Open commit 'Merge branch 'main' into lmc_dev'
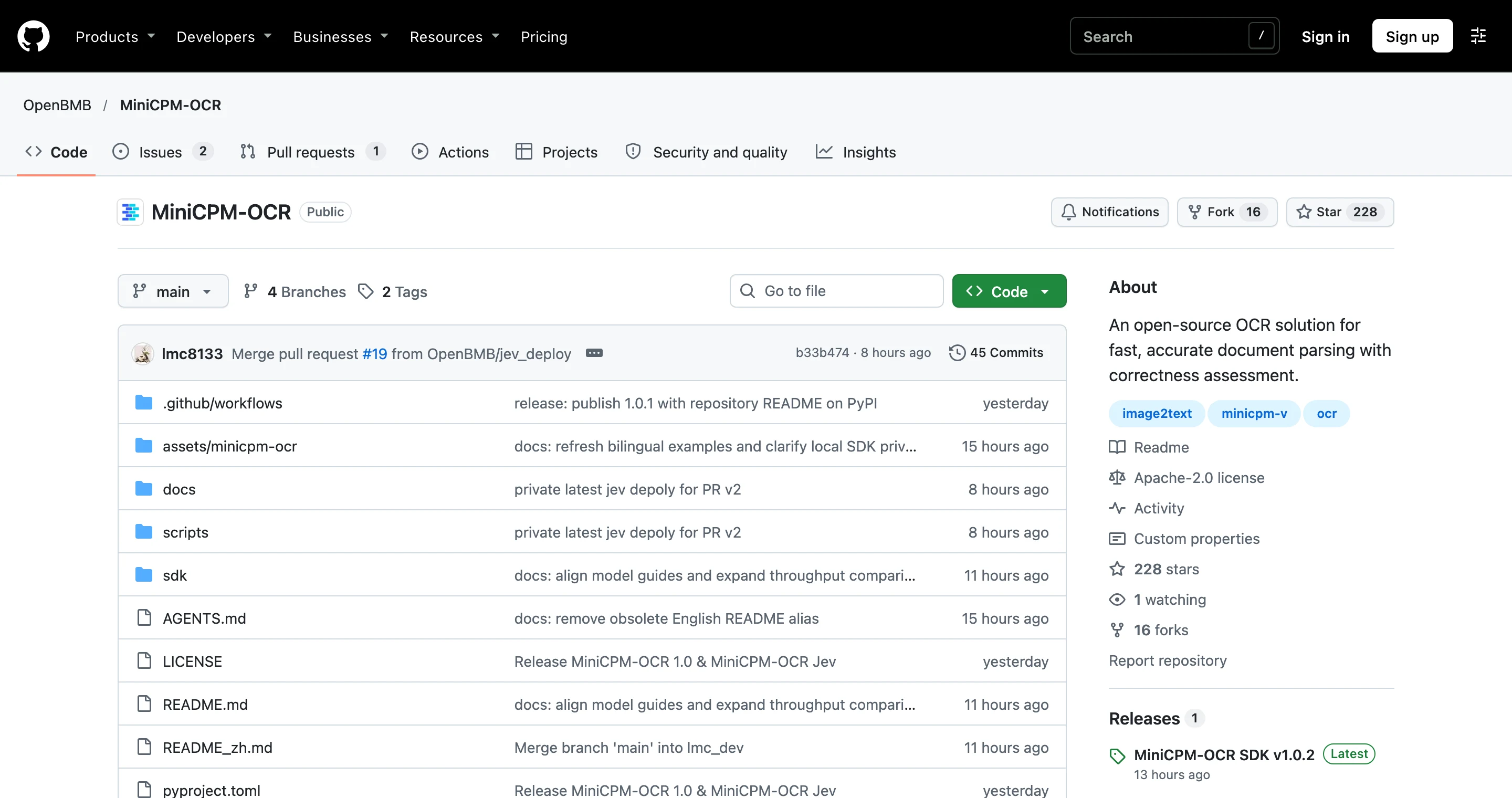The height and width of the screenshot is (798, 1512). click(628, 747)
